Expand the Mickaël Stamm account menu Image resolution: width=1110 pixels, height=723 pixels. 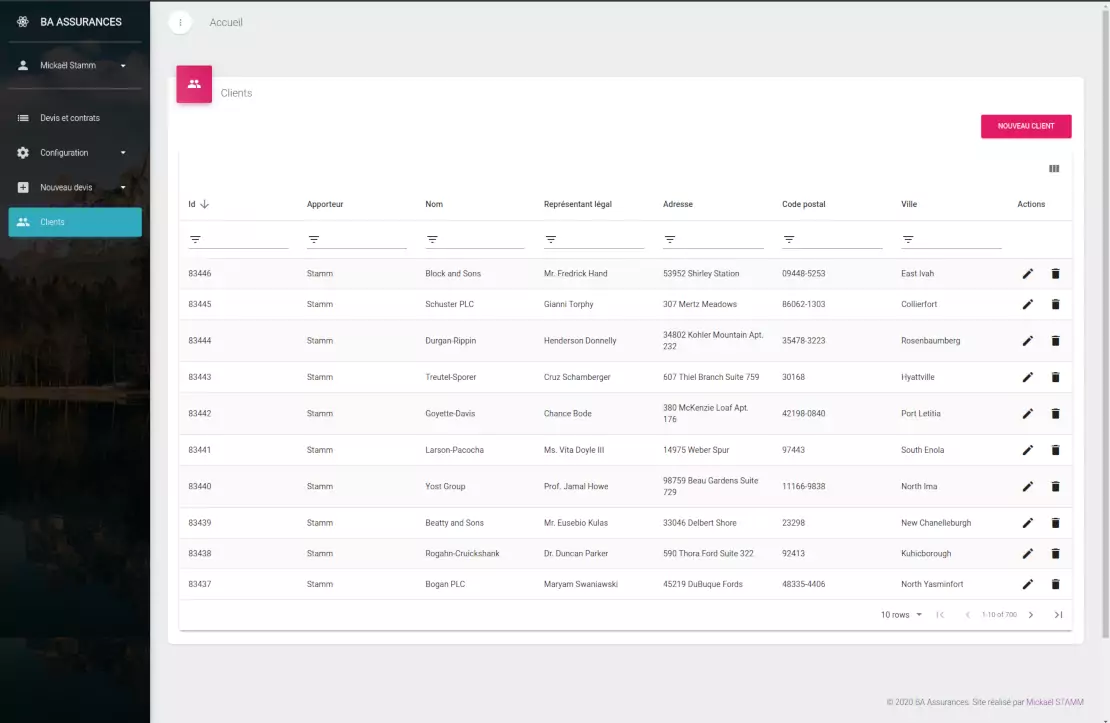75,65
